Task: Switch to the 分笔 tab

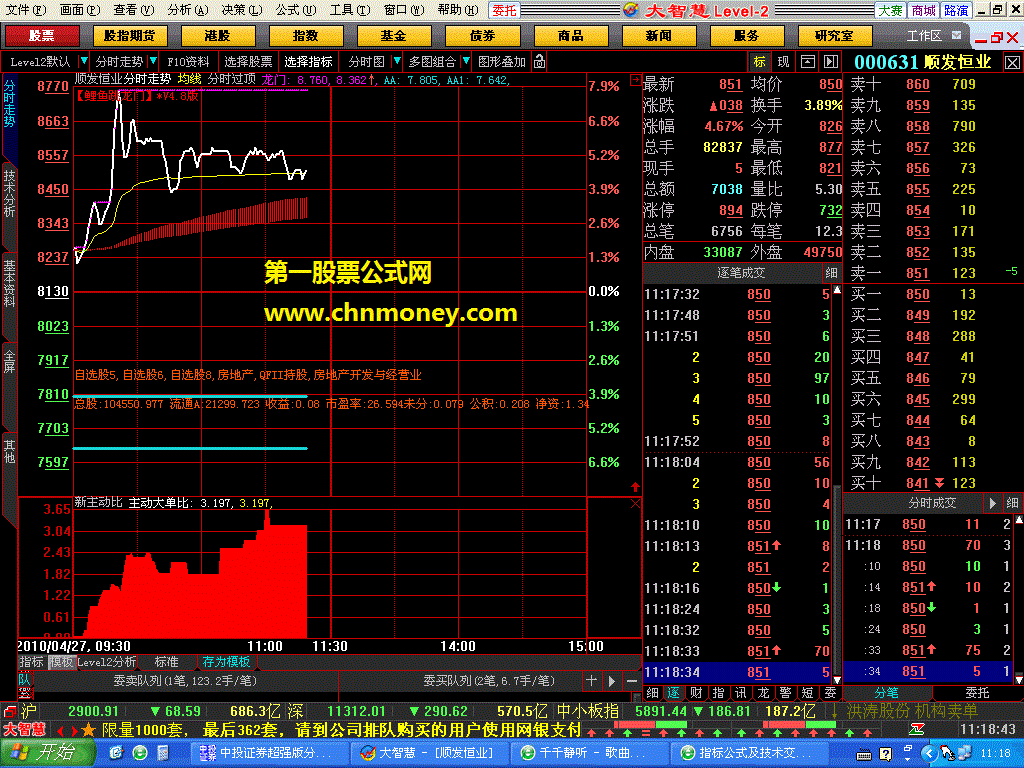Action: point(887,693)
